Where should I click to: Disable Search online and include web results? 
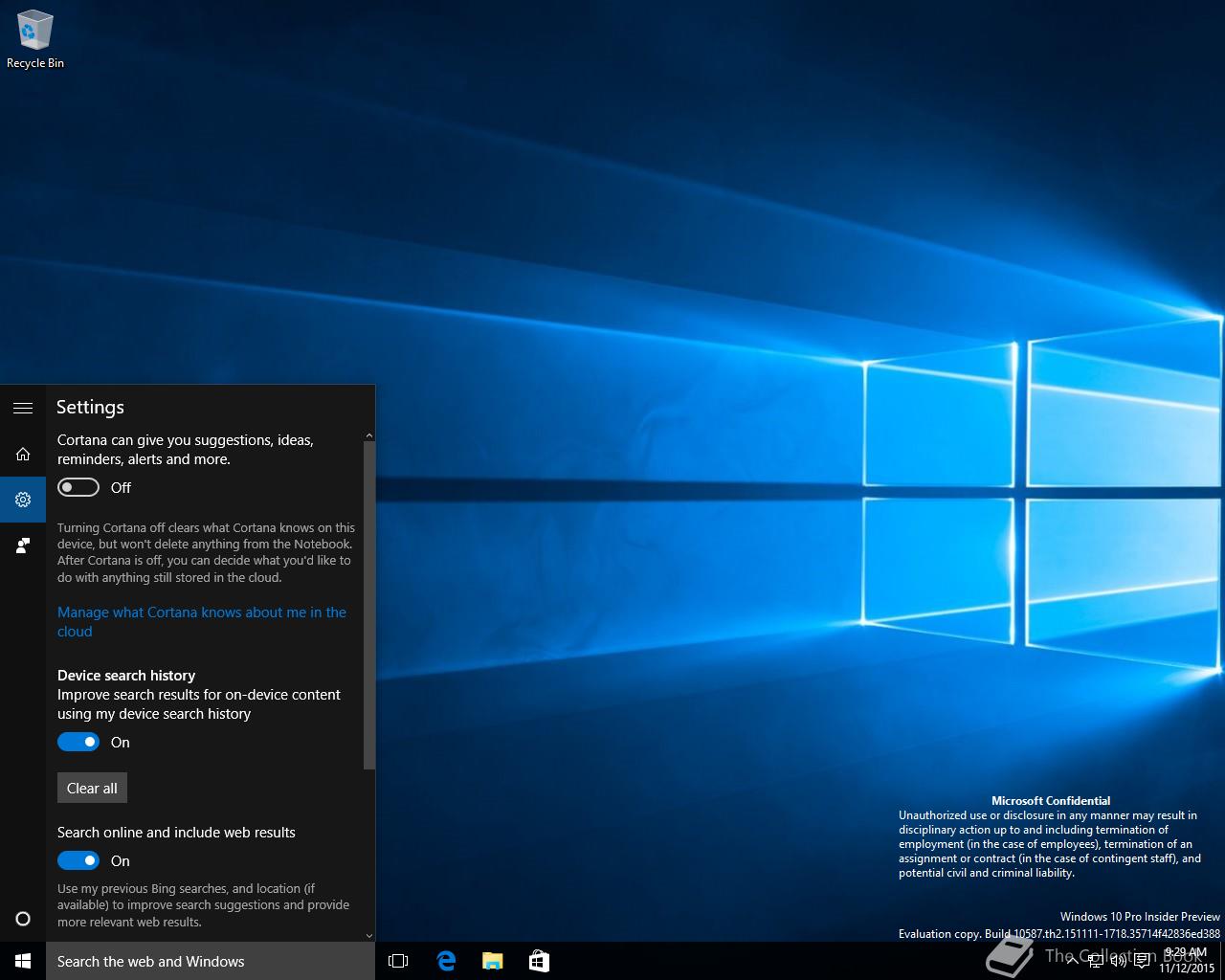pyautogui.click(x=78, y=860)
